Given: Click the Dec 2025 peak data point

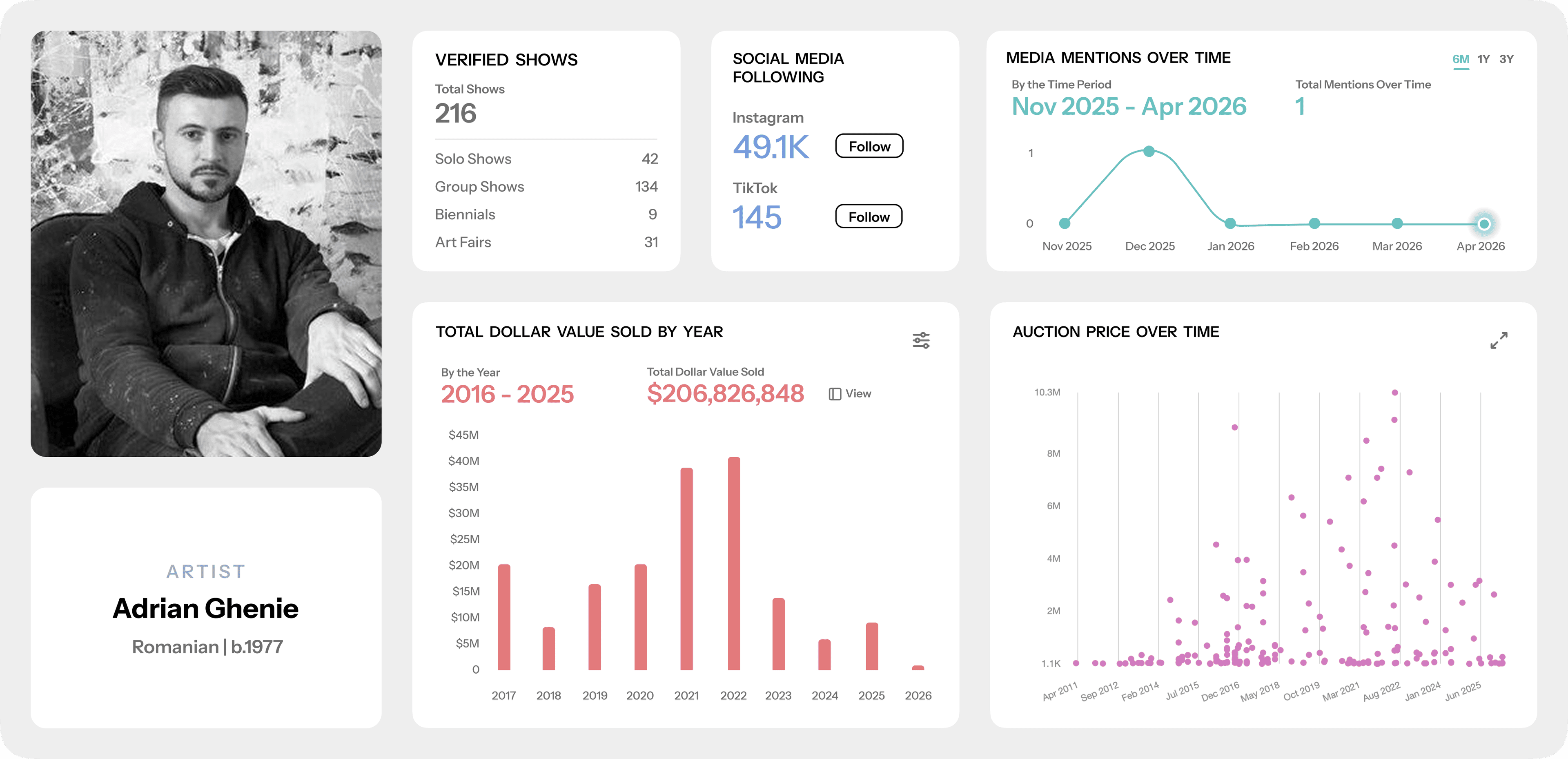Looking at the screenshot, I should point(1149,151).
